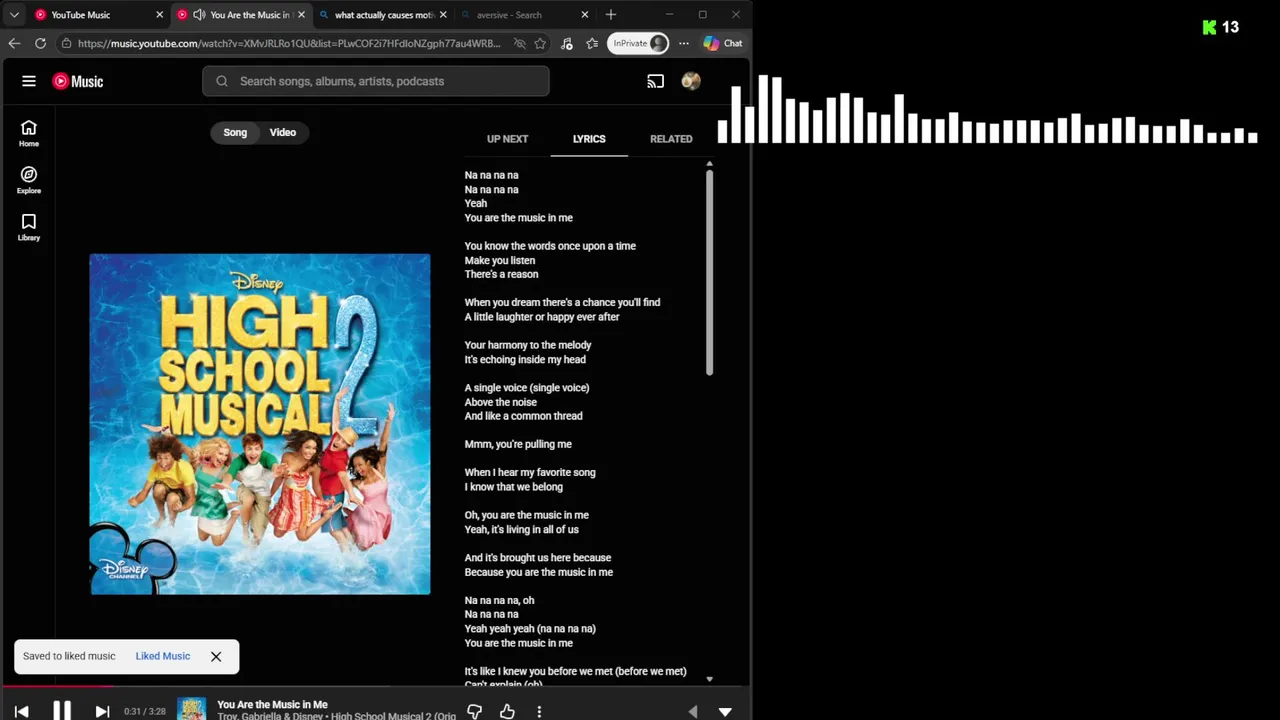The width and height of the screenshot is (1280, 720).
Task: Click the elapsed time 0:31 / 3:28
Action: 144,711
